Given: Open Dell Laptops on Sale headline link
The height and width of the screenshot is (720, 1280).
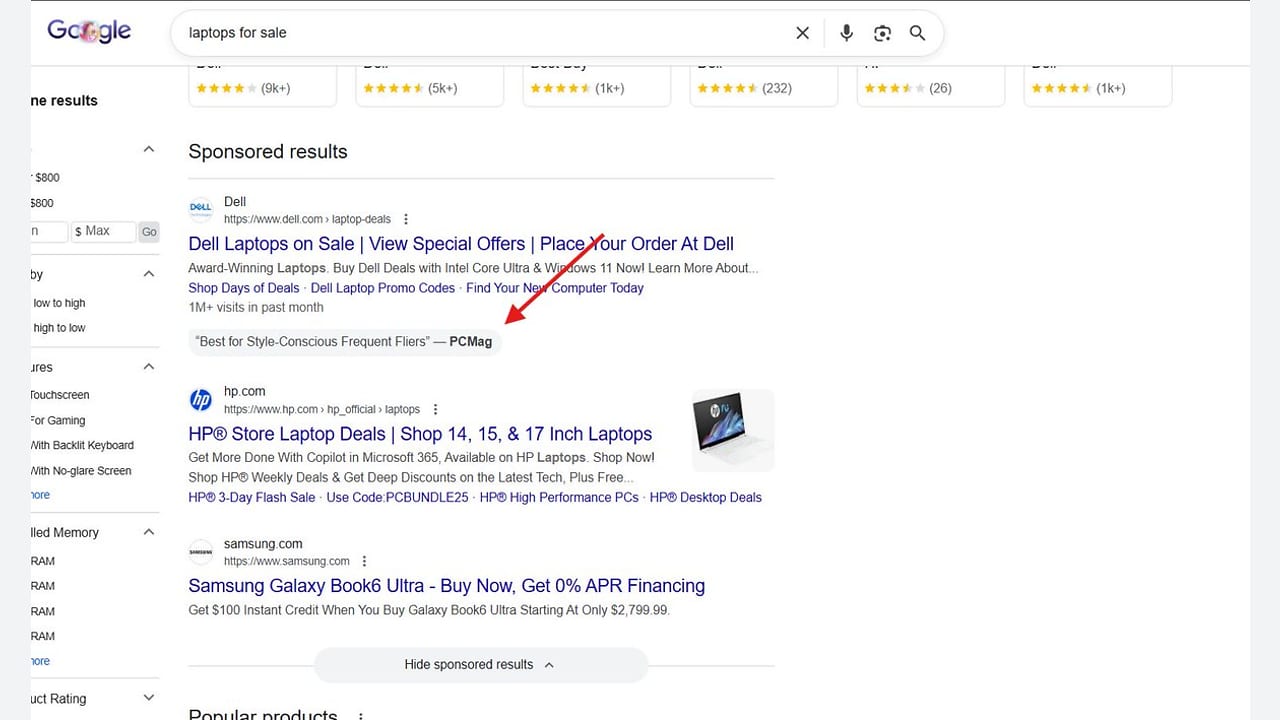Looking at the screenshot, I should 461,244.
